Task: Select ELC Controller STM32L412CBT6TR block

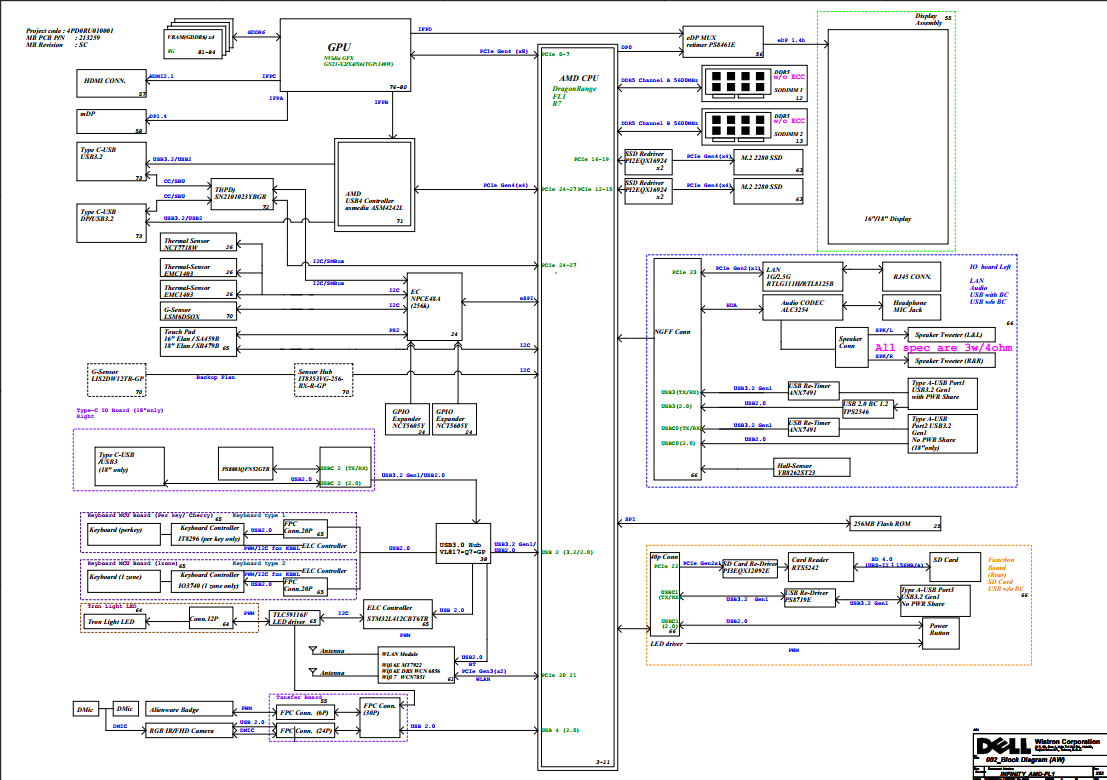Action: pos(397,614)
